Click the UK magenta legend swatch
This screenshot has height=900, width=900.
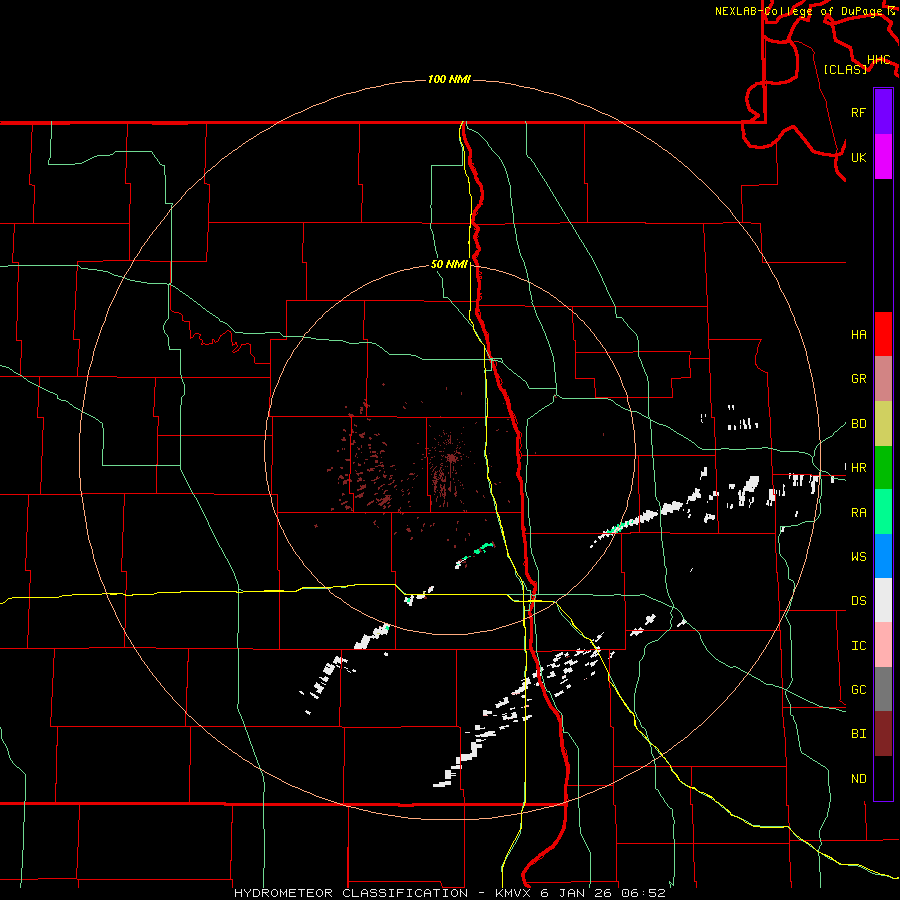(883, 157)
